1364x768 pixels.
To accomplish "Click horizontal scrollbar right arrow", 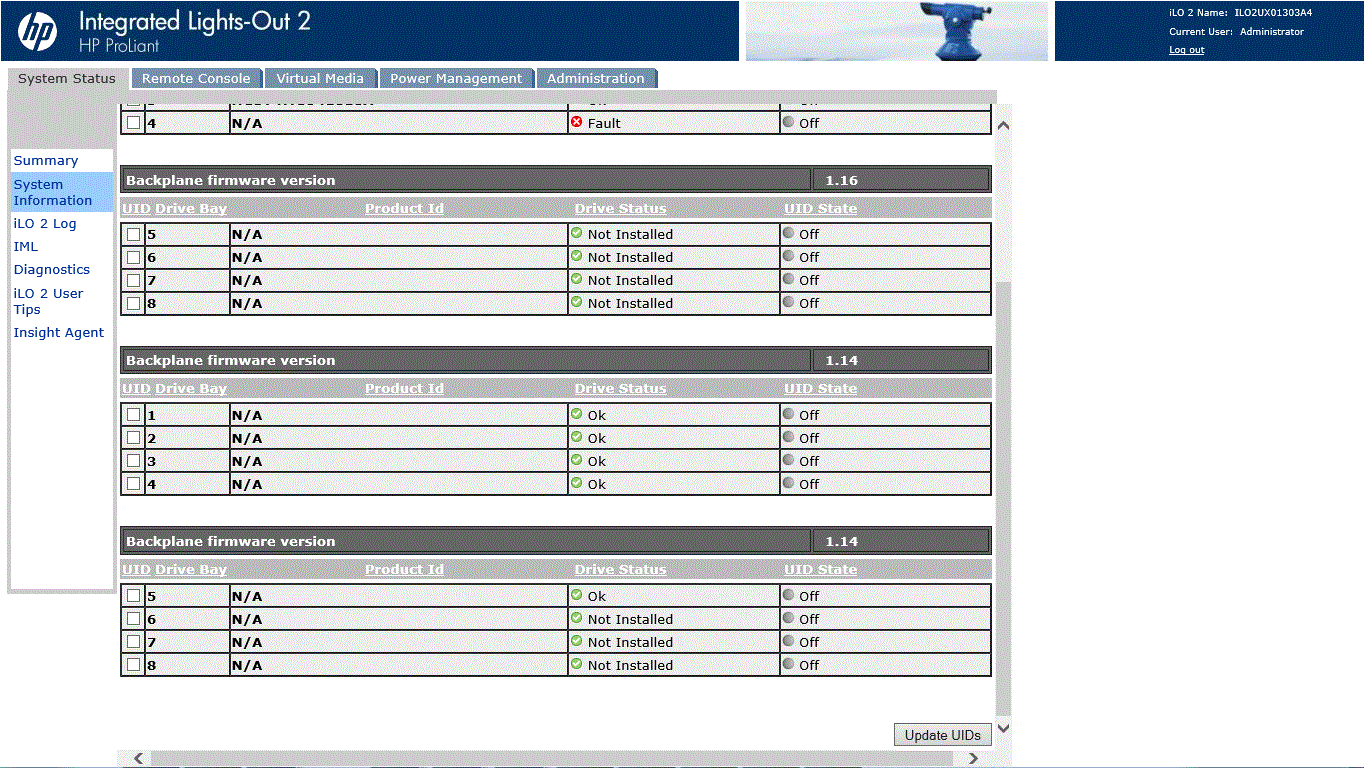I will [973, 759].
